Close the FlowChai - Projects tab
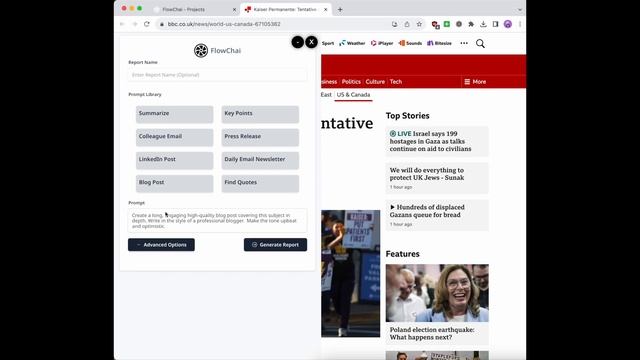The image size is (640, 360). pyautogui.click(x=234, y=9)
